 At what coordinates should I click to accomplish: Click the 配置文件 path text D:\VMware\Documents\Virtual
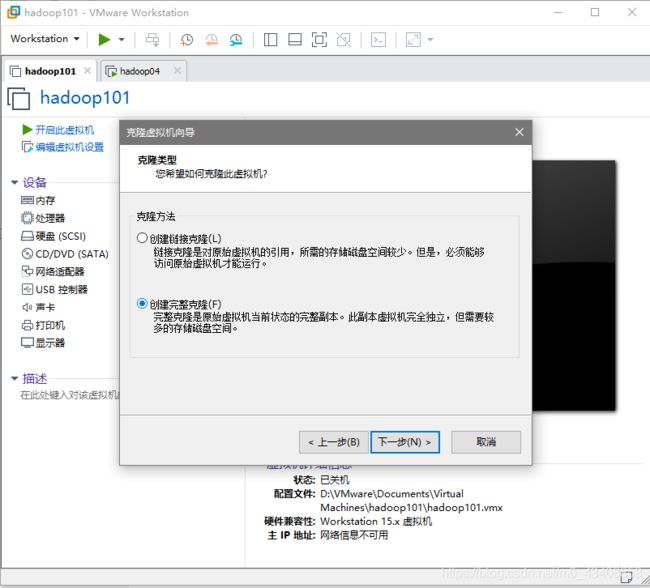coord(392,494)
